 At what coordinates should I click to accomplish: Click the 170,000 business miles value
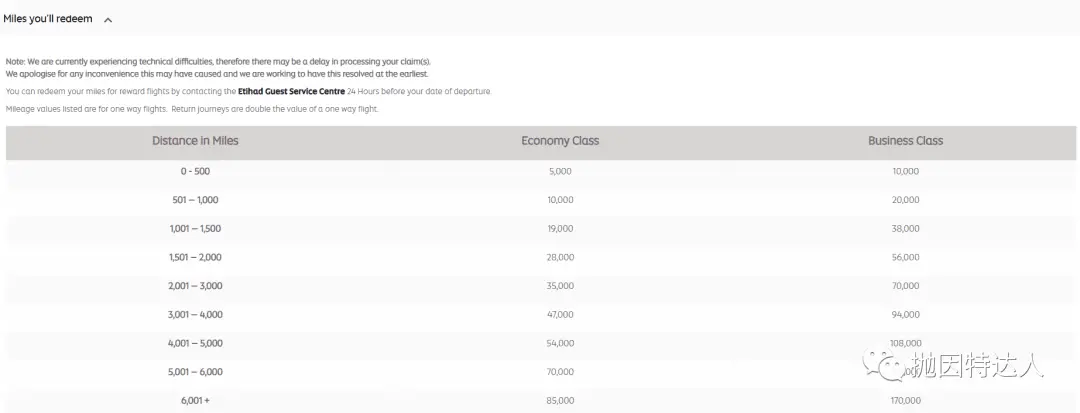tap(905, 401)
